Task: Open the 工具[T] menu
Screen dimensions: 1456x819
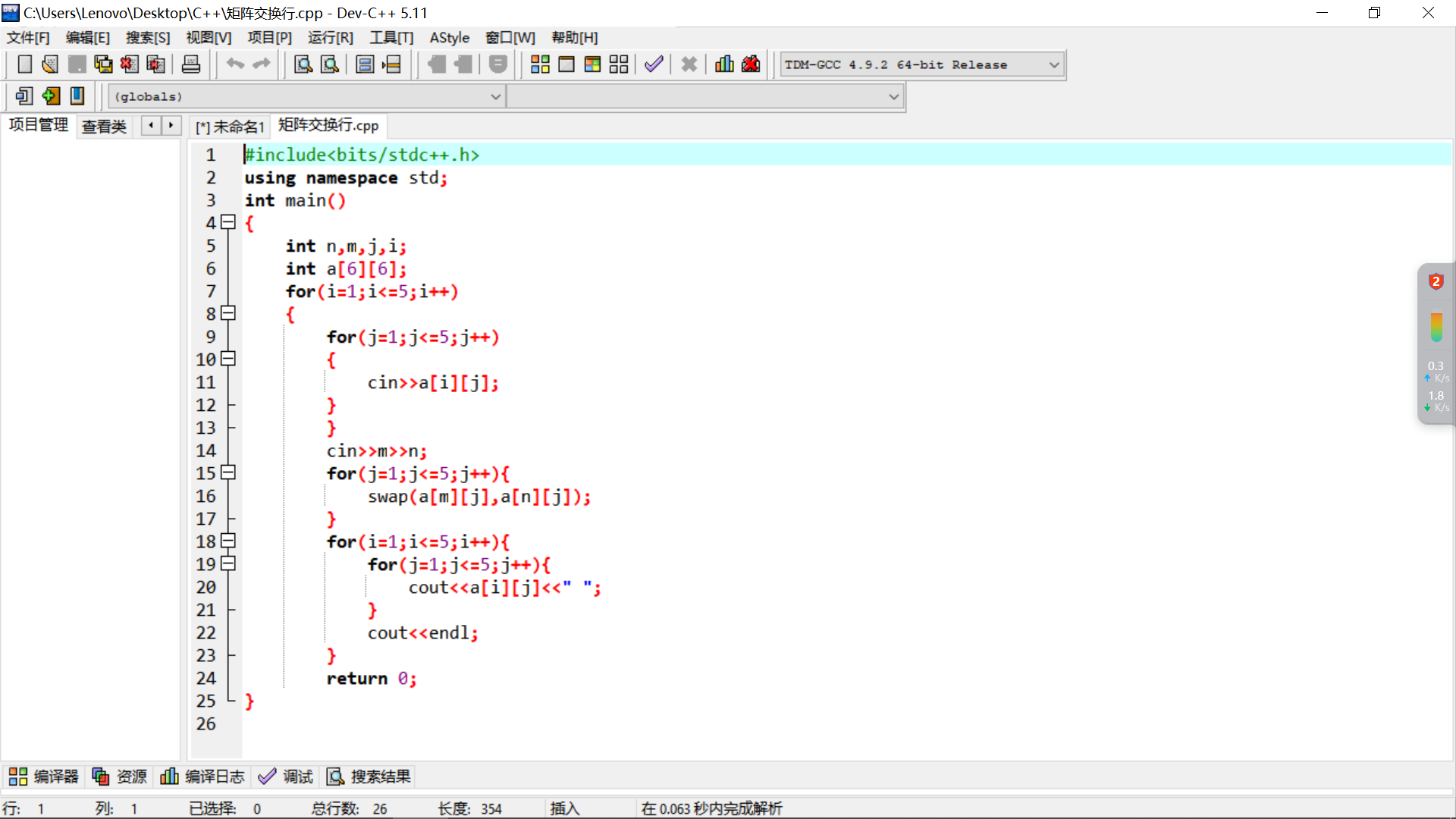Action: (x=392, y=38)
